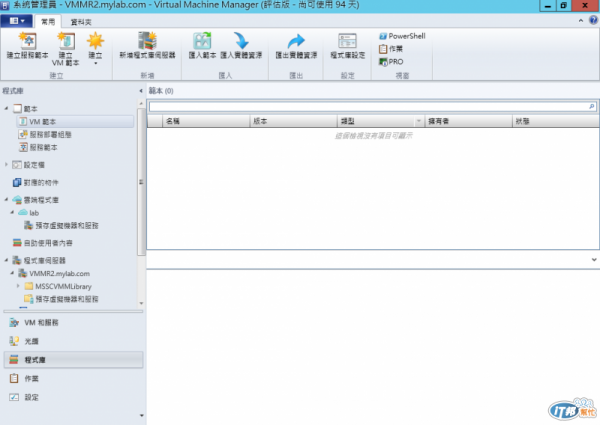The height and width of the screenshot is (425, 600).
Task: Open the 建立 star dropdown in the ribbon
Action: tap(95, 49)
